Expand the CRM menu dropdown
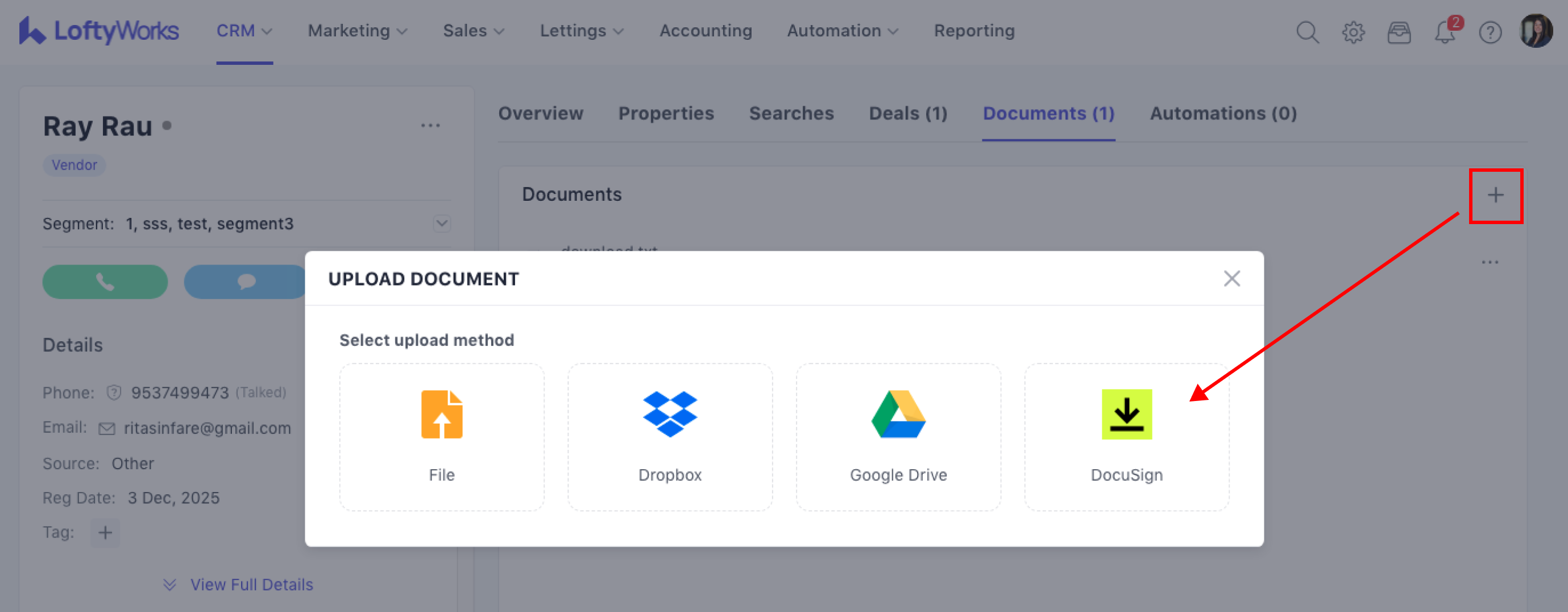The image size is (1568, 612). click(244, 31)
